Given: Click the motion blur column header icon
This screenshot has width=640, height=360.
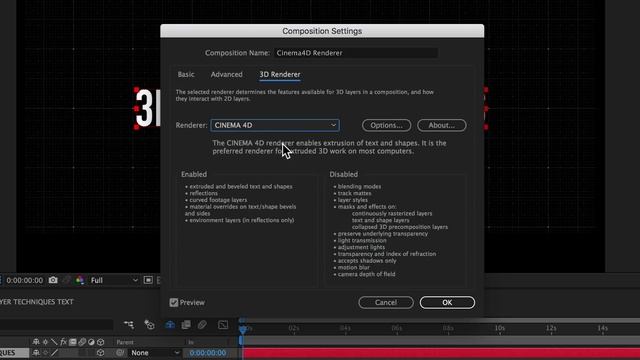Looking at the screenshot, I should tap(82, 342).
